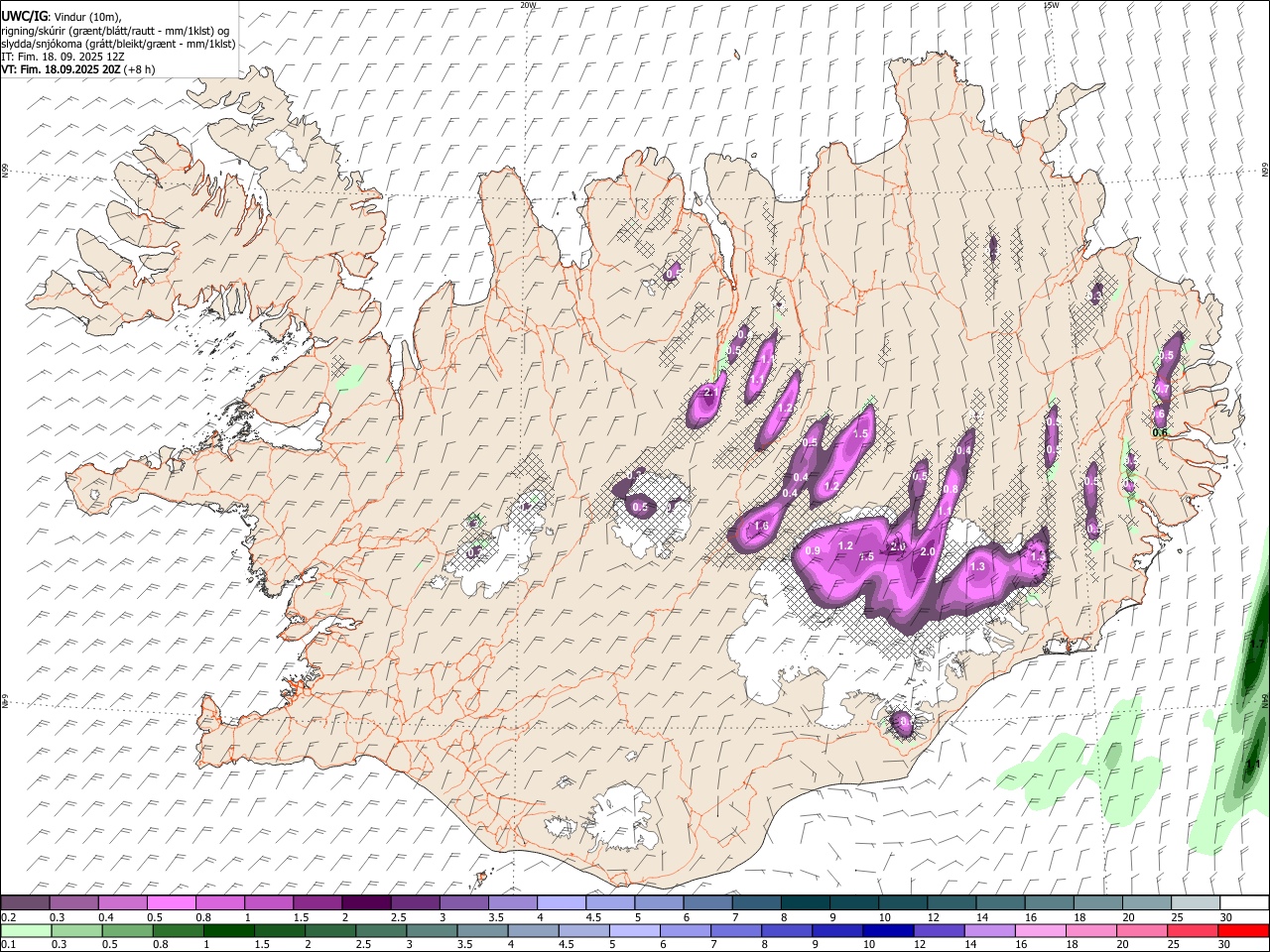Click the dusky mauve 0.2–0.3 snow legend swatch
This screenshot has width=1270, height=952.
tap(25, 903)
